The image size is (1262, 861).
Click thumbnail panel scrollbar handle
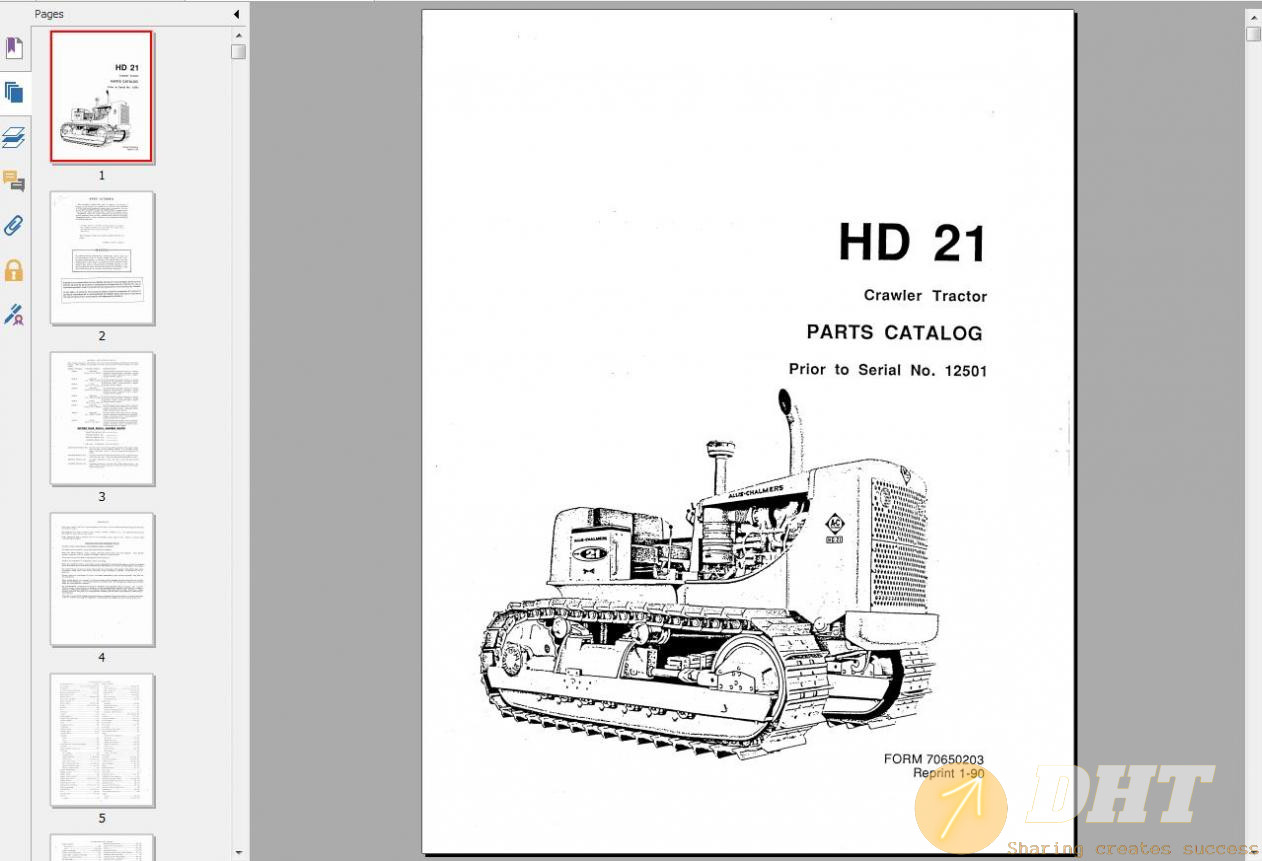tap(238, 51)
